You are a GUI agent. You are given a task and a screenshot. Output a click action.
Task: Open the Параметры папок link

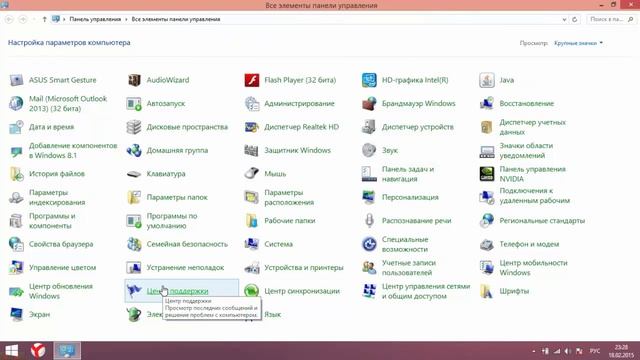pyautogui.click(x=177, y=197)
